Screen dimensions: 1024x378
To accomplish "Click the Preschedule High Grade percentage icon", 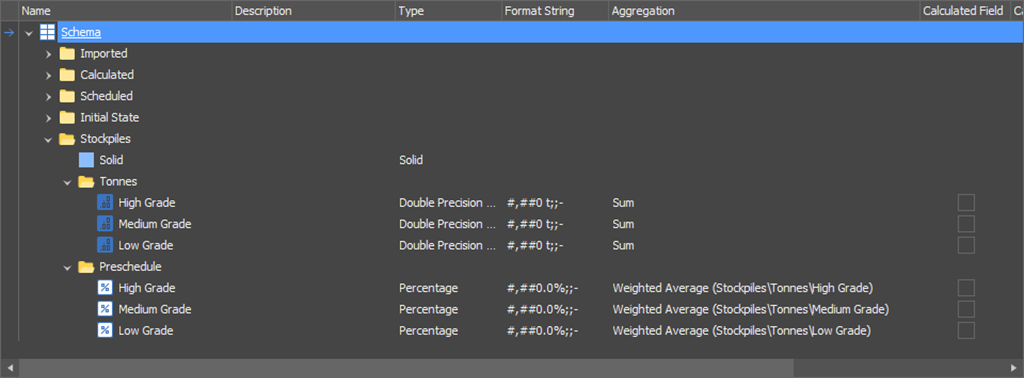I will pos(104,288).
